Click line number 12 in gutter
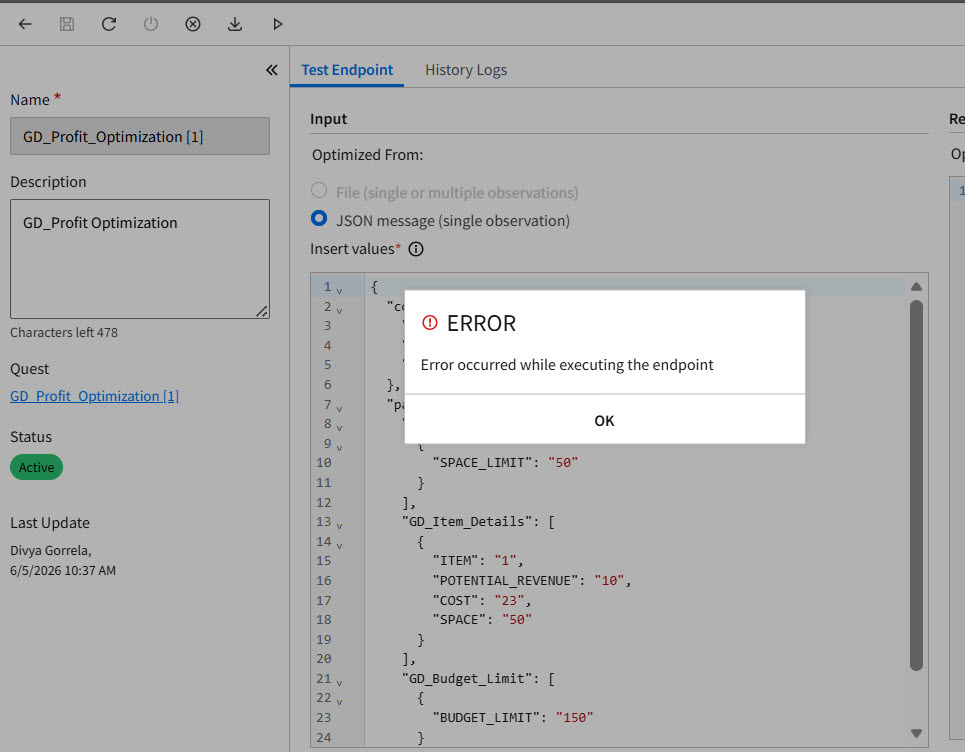 click(324, 502)
